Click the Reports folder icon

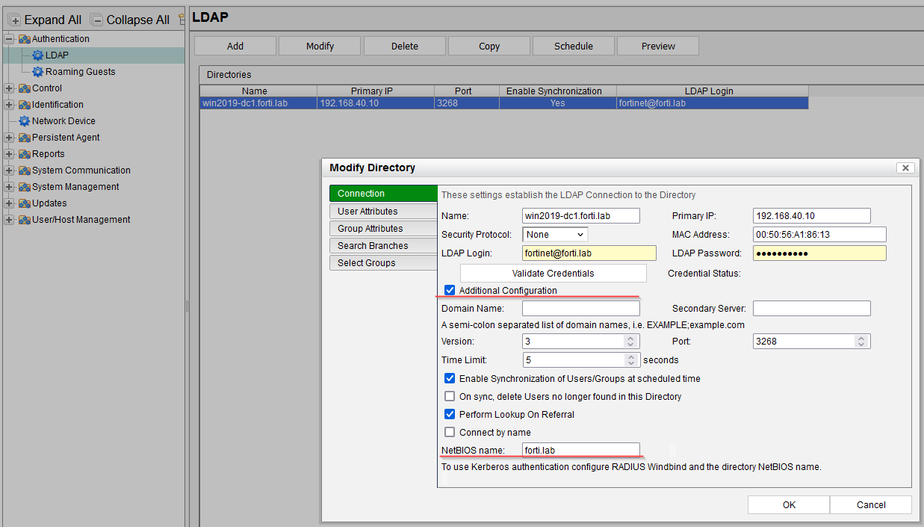(x=24, y=154)
